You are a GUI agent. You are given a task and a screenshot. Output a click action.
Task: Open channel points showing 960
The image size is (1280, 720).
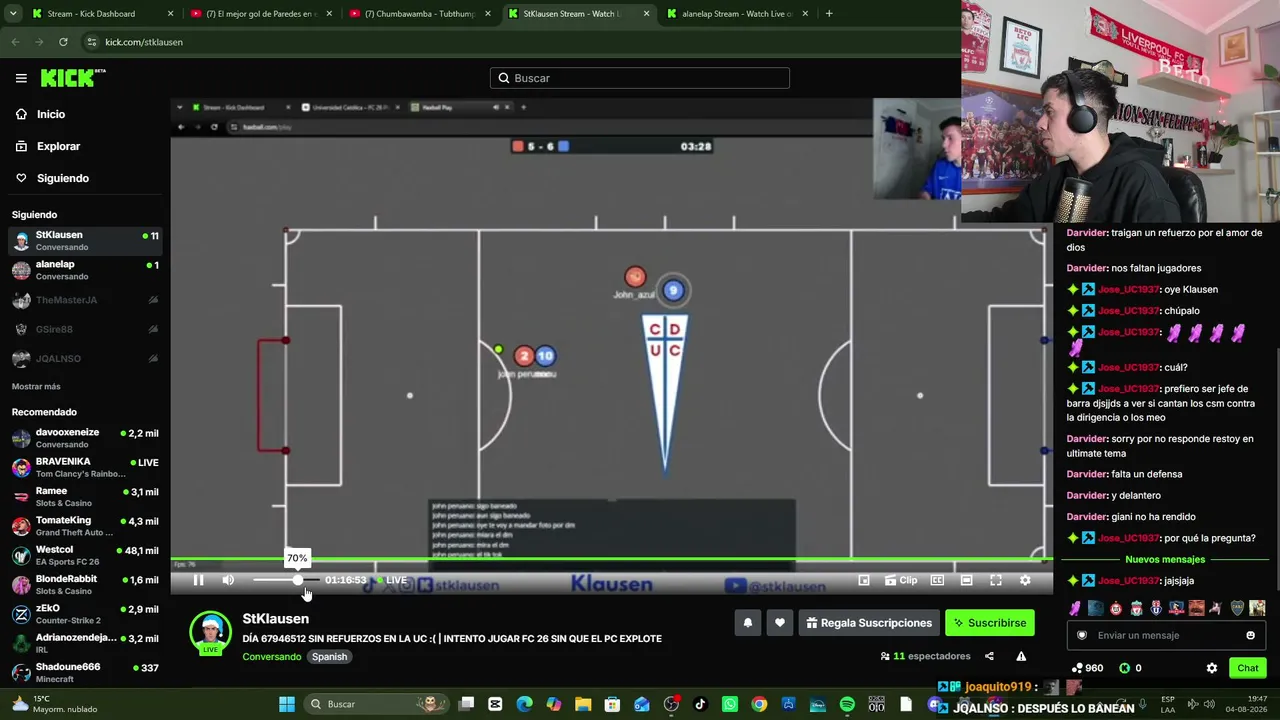click(1087, 668)
